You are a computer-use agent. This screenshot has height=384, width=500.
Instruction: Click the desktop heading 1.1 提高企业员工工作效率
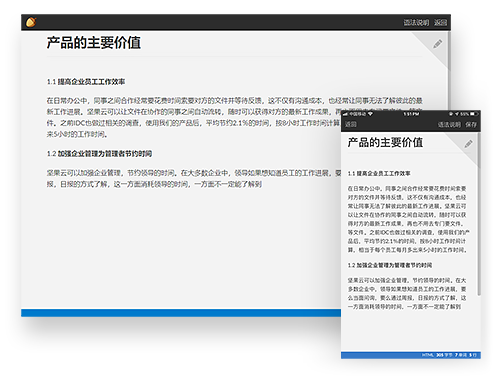[x=86, y=82]
